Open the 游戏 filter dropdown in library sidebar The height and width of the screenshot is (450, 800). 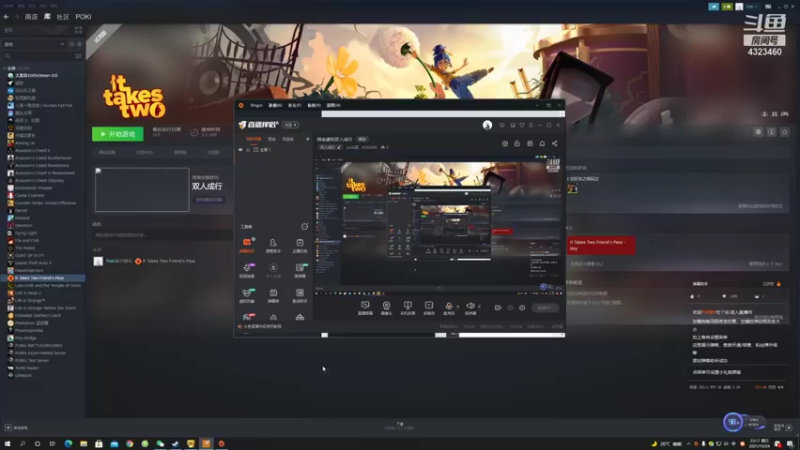click(x=34, y=44)
